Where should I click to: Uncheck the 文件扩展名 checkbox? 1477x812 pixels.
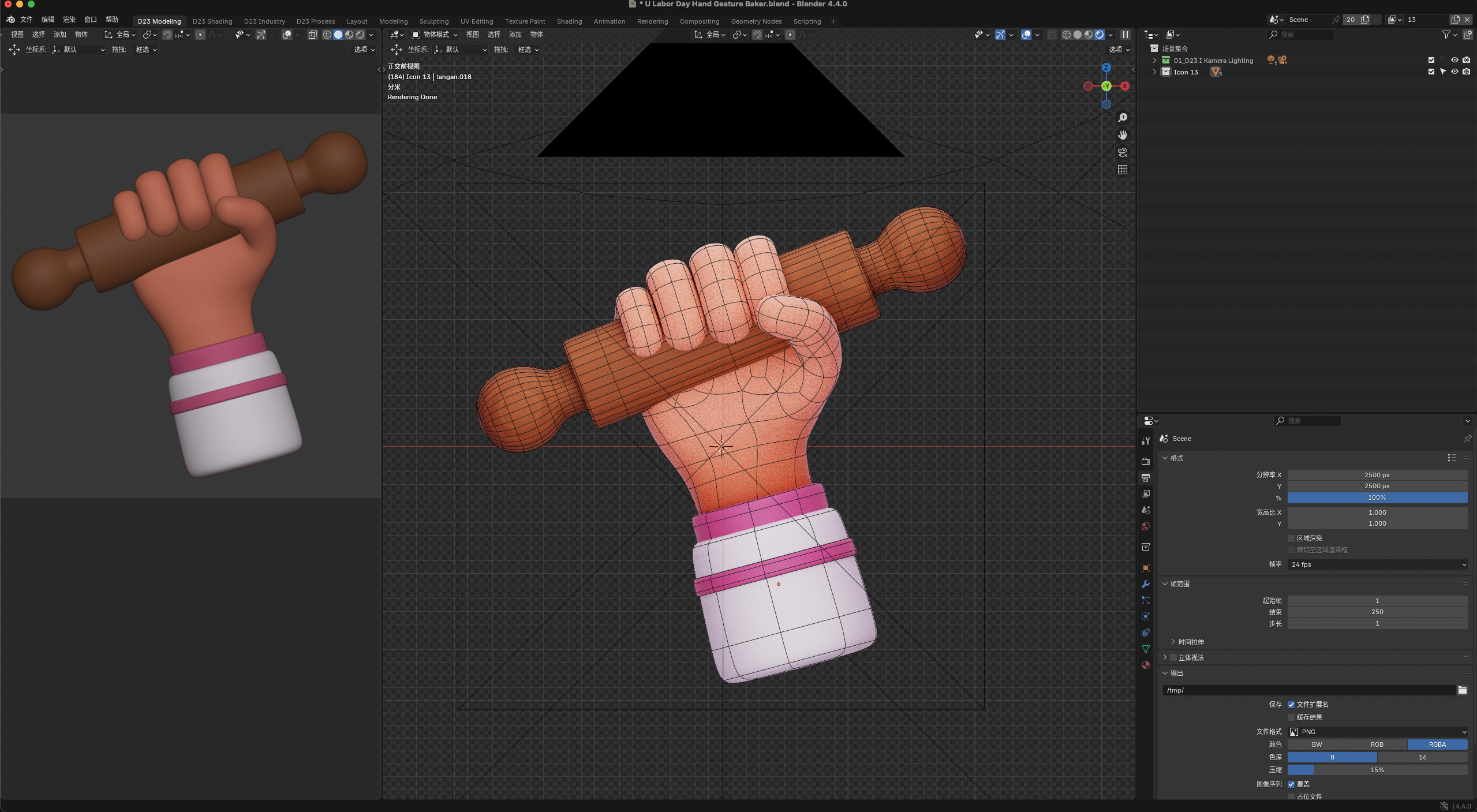[1292, 705]
